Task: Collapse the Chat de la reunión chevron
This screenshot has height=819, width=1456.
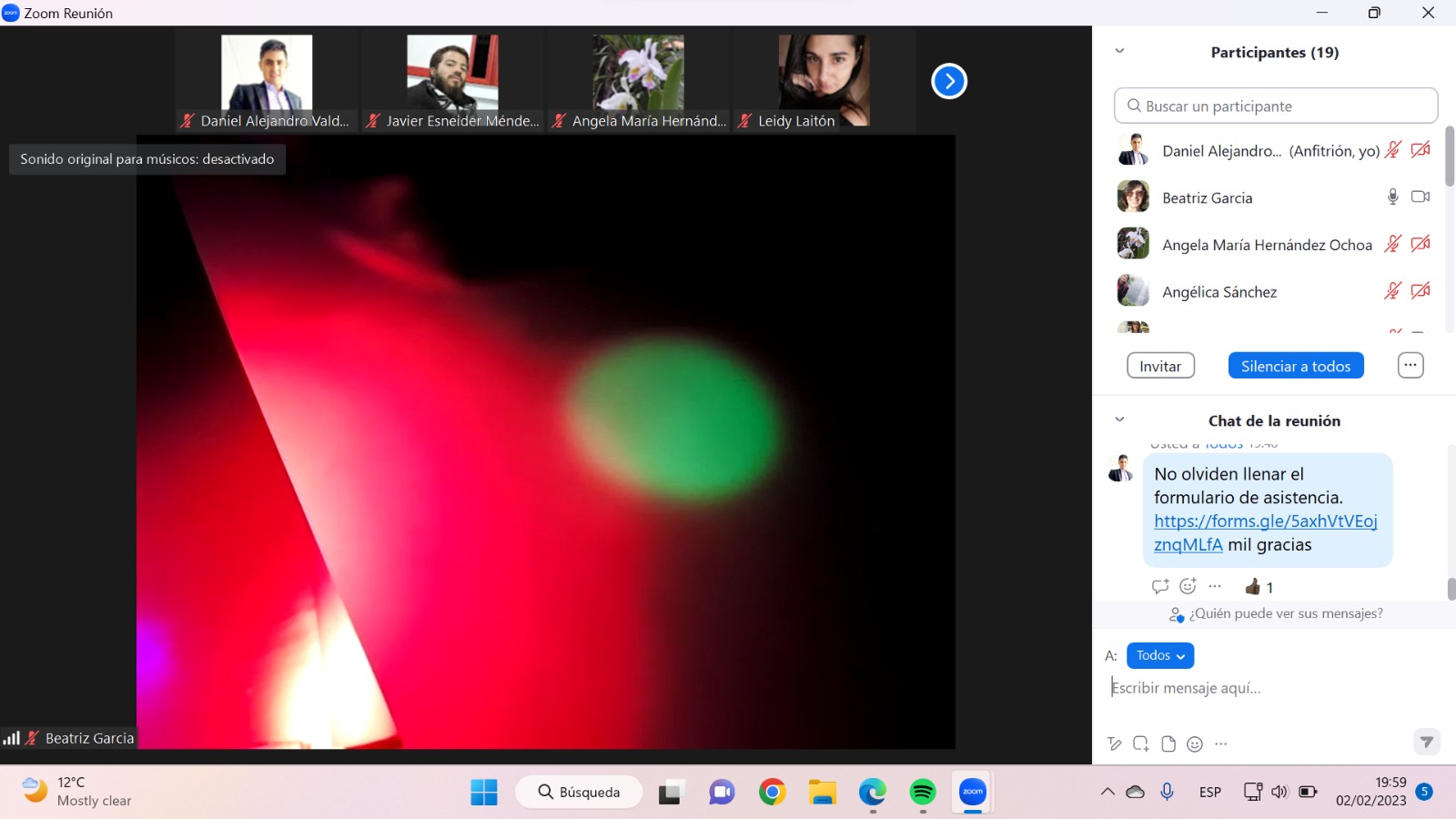Action: pyautogui.click(x=1120, y=420)
